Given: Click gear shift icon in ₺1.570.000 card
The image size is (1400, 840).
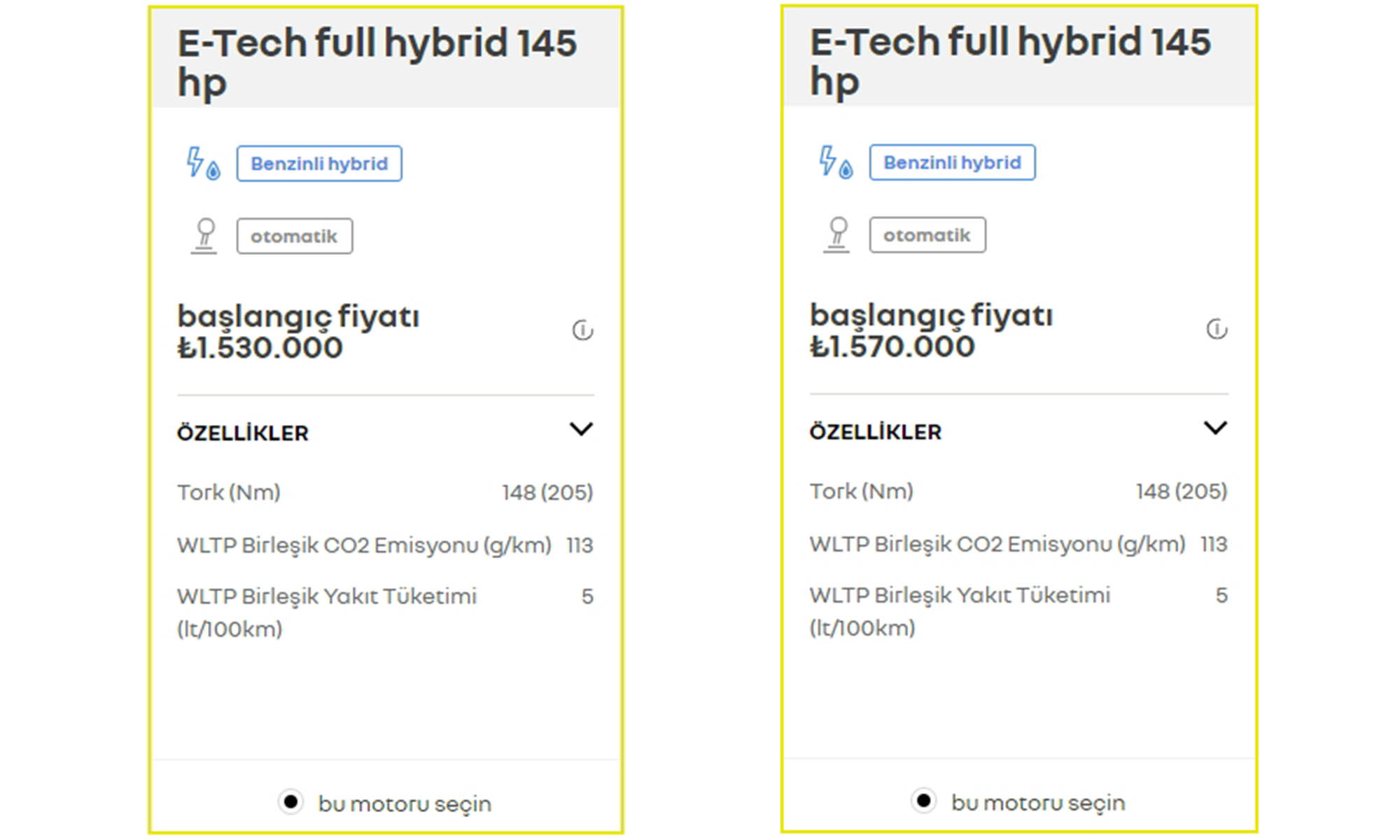Looking at the screenshot, I should tap(837, 234).
